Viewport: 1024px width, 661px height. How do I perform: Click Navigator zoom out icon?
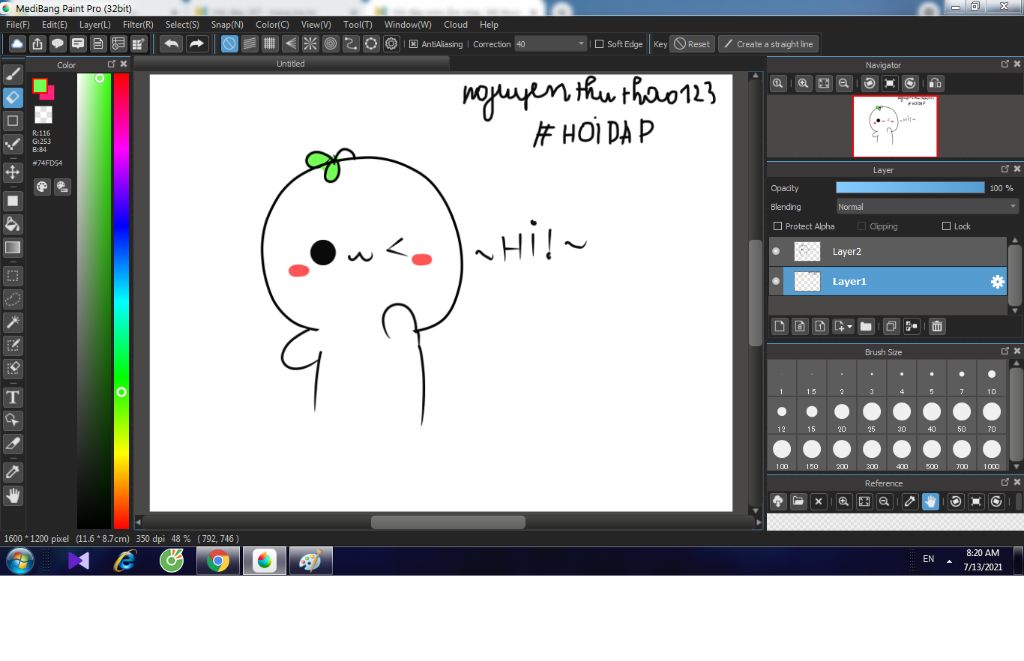pos(844,84)
